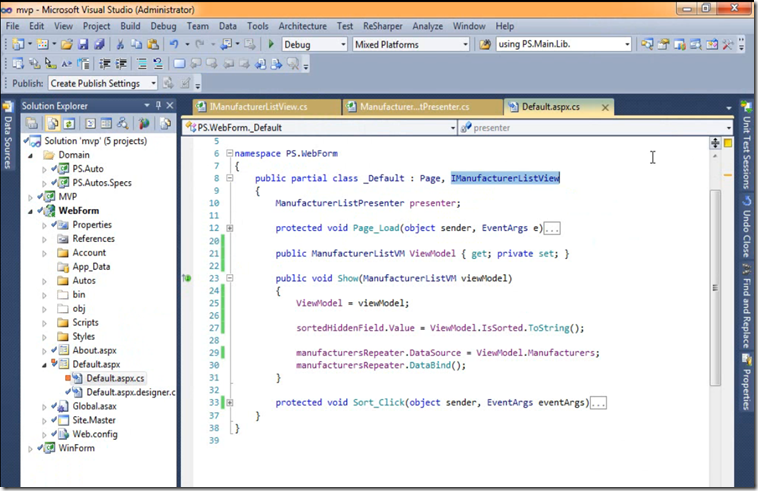Click the editor split-window handle icon
This screenshot has height=491, width=758.
pyautogui.click(x=715, y=143)
